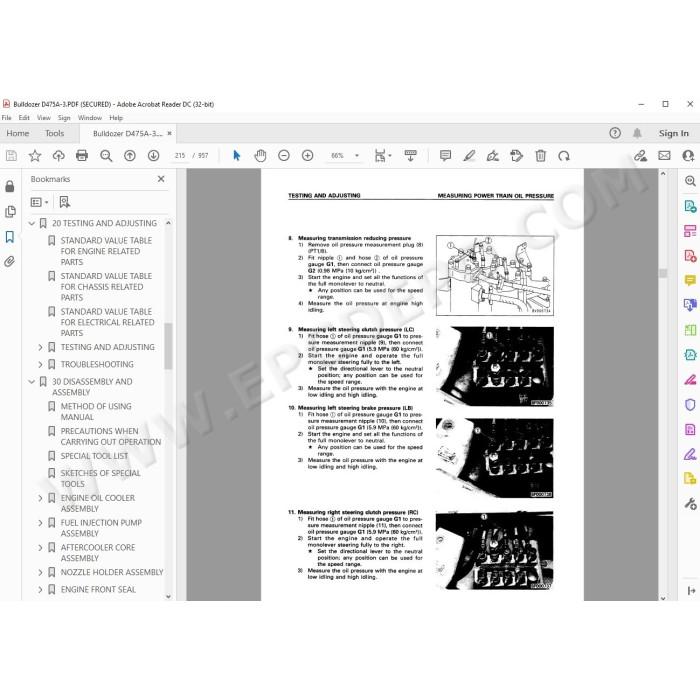Open SPECIAL TOOL LIST bookmark
The image size is (700, 700).
click(x=94, y=456)
